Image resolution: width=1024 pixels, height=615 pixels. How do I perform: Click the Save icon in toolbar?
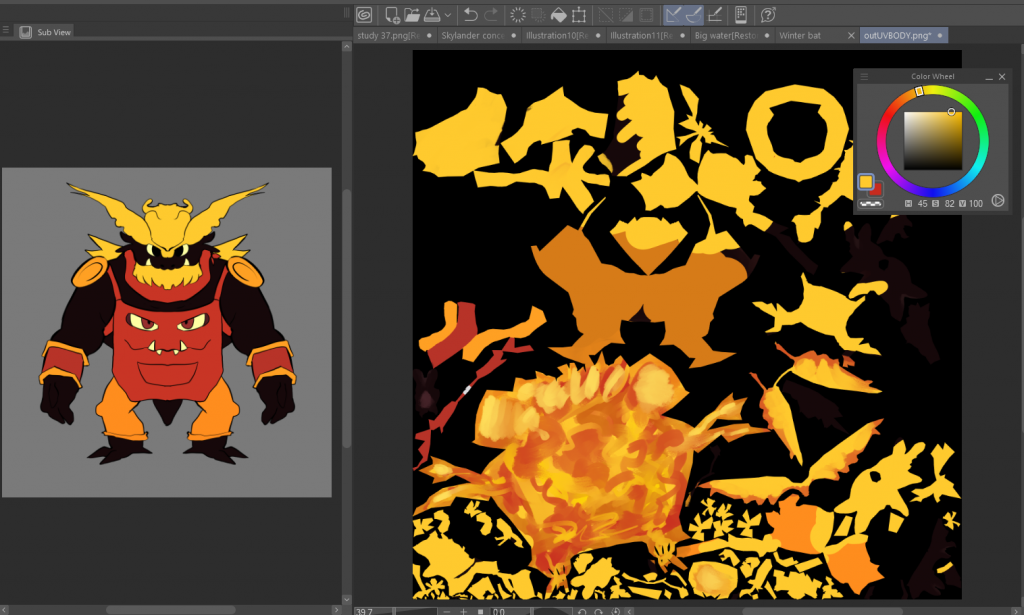(x=432, y=14)
